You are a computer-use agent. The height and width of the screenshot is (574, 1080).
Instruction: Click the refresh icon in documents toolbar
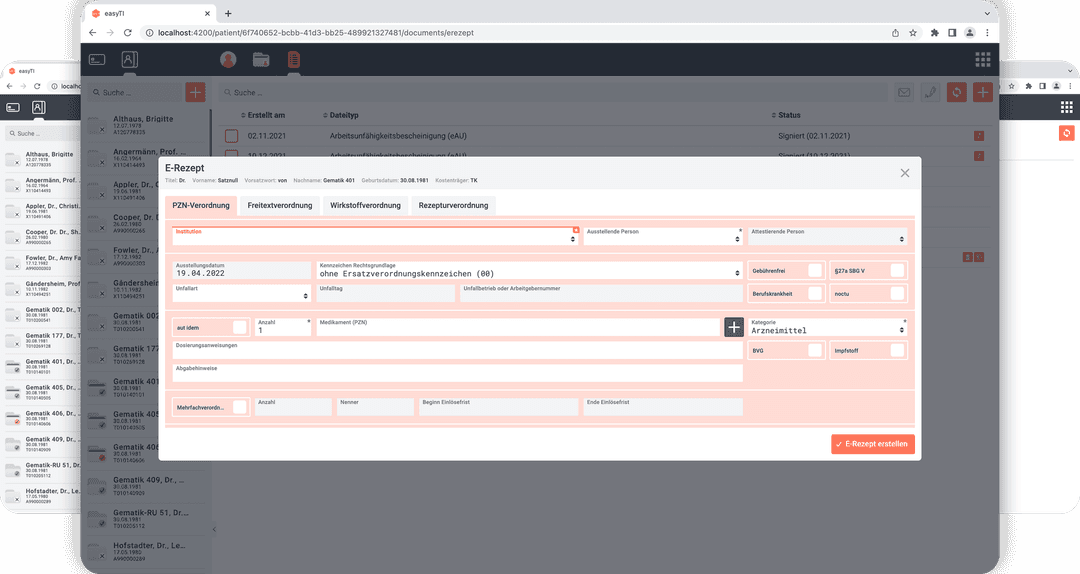[957, 92]
